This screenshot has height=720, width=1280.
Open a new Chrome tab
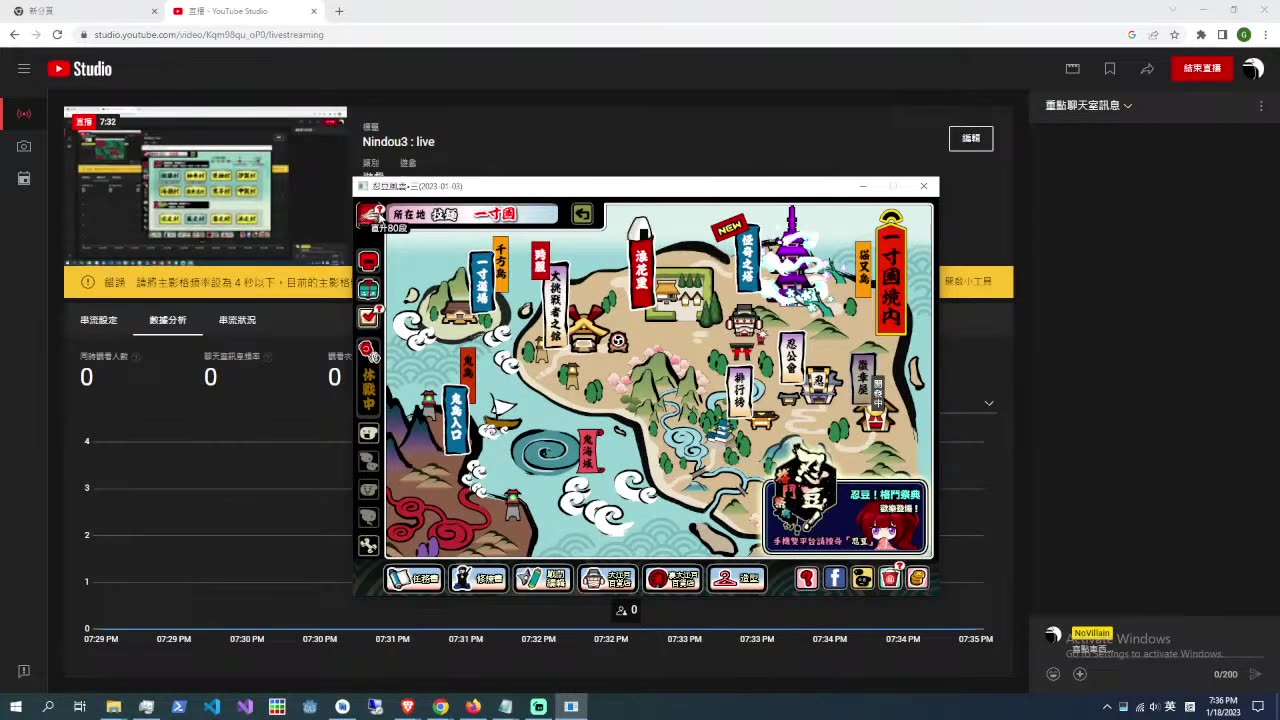tap(339, 11)
